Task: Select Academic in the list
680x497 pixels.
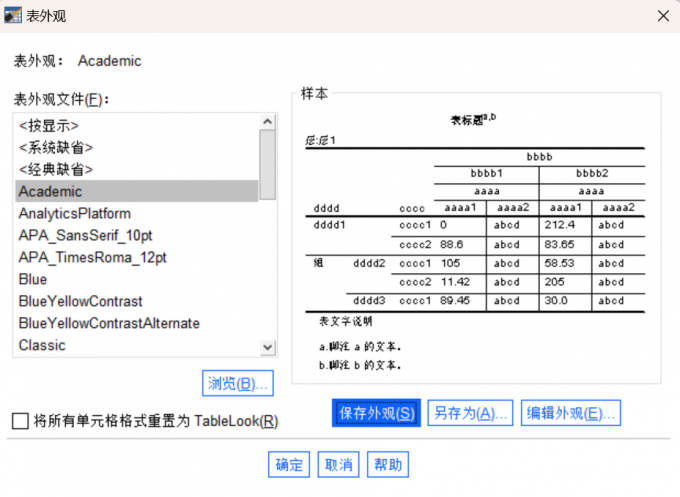Action: [x=137, y=191]
